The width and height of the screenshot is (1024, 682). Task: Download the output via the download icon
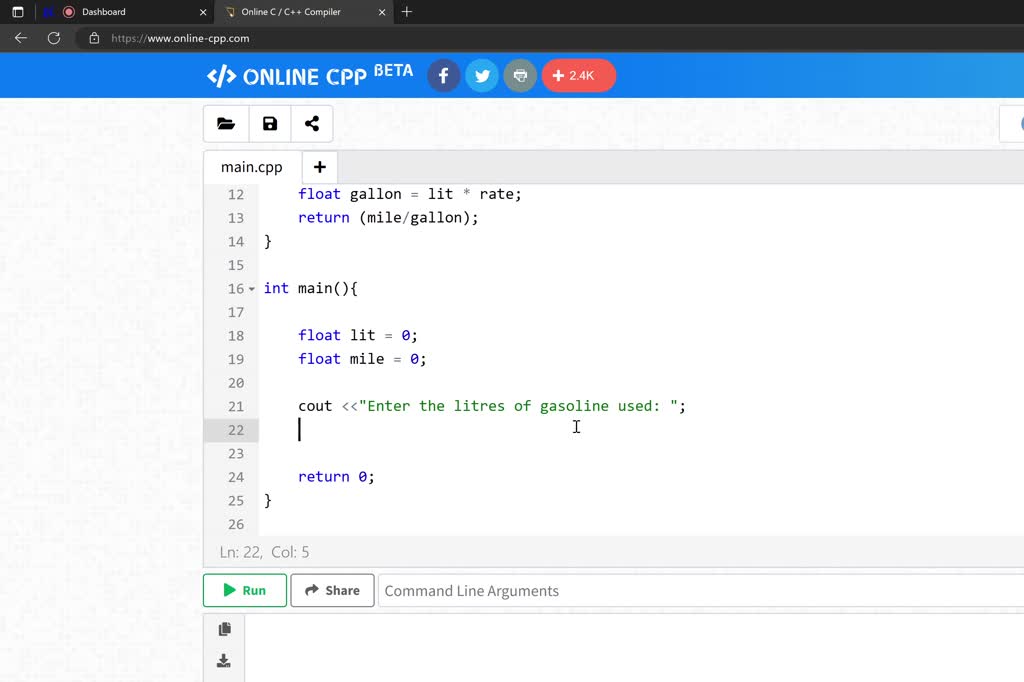click(224, 660)
